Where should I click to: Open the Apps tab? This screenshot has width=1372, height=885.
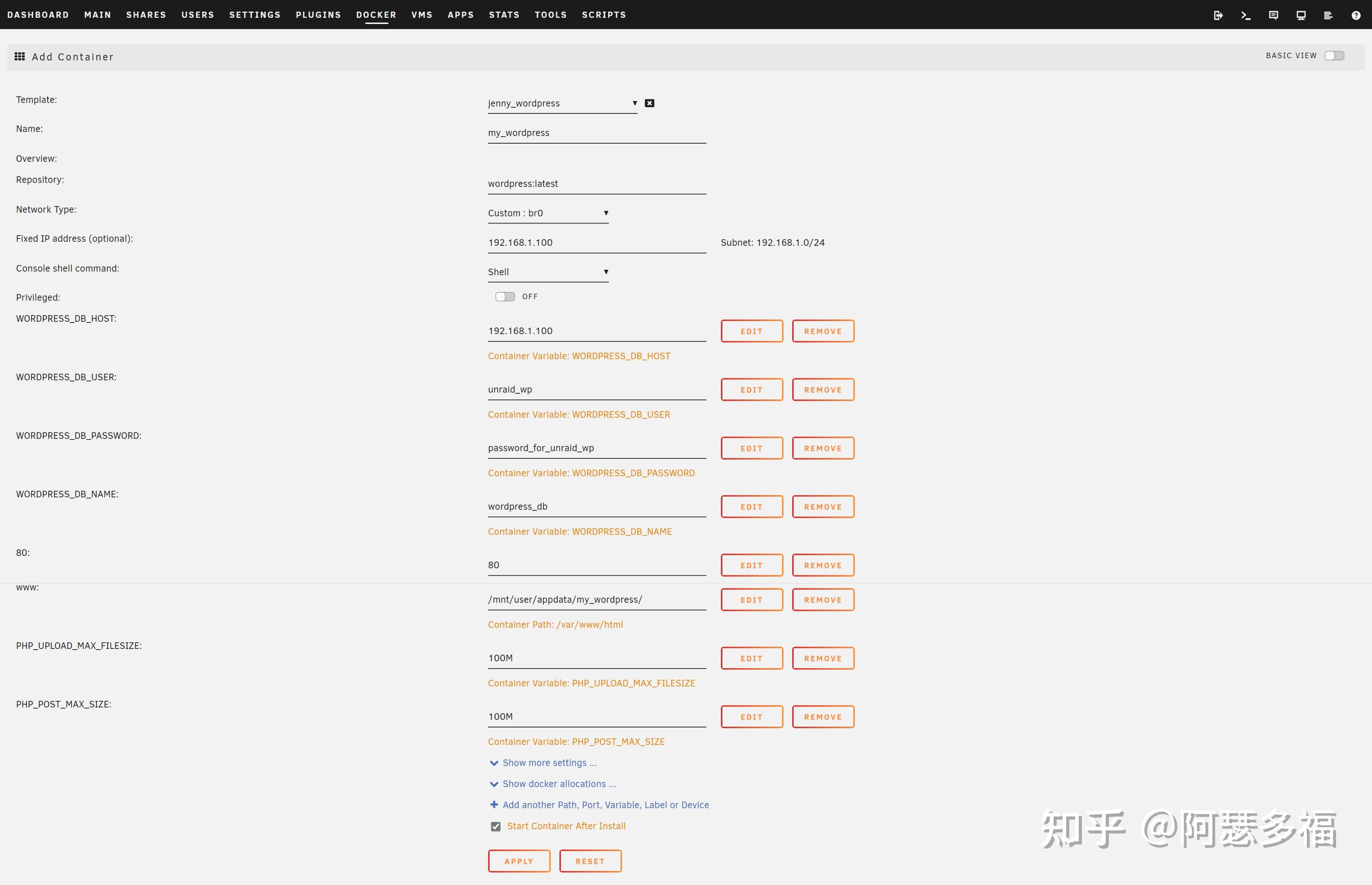(461, 15)
